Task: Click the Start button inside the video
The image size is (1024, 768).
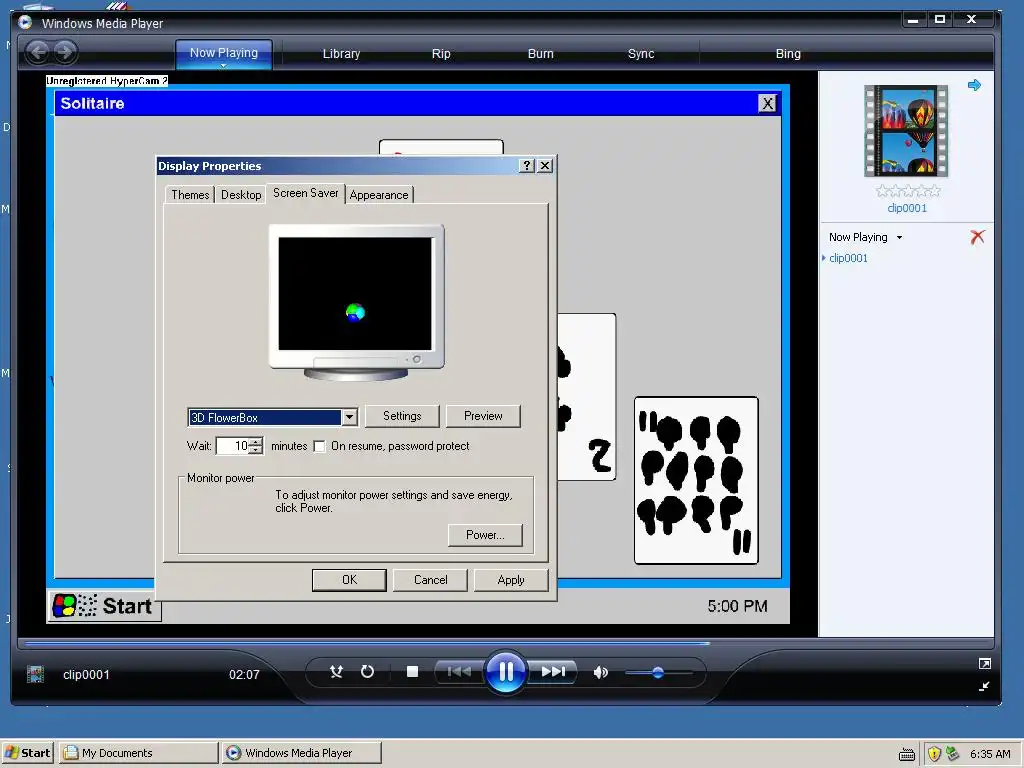Action: click(x=104, y=606)
